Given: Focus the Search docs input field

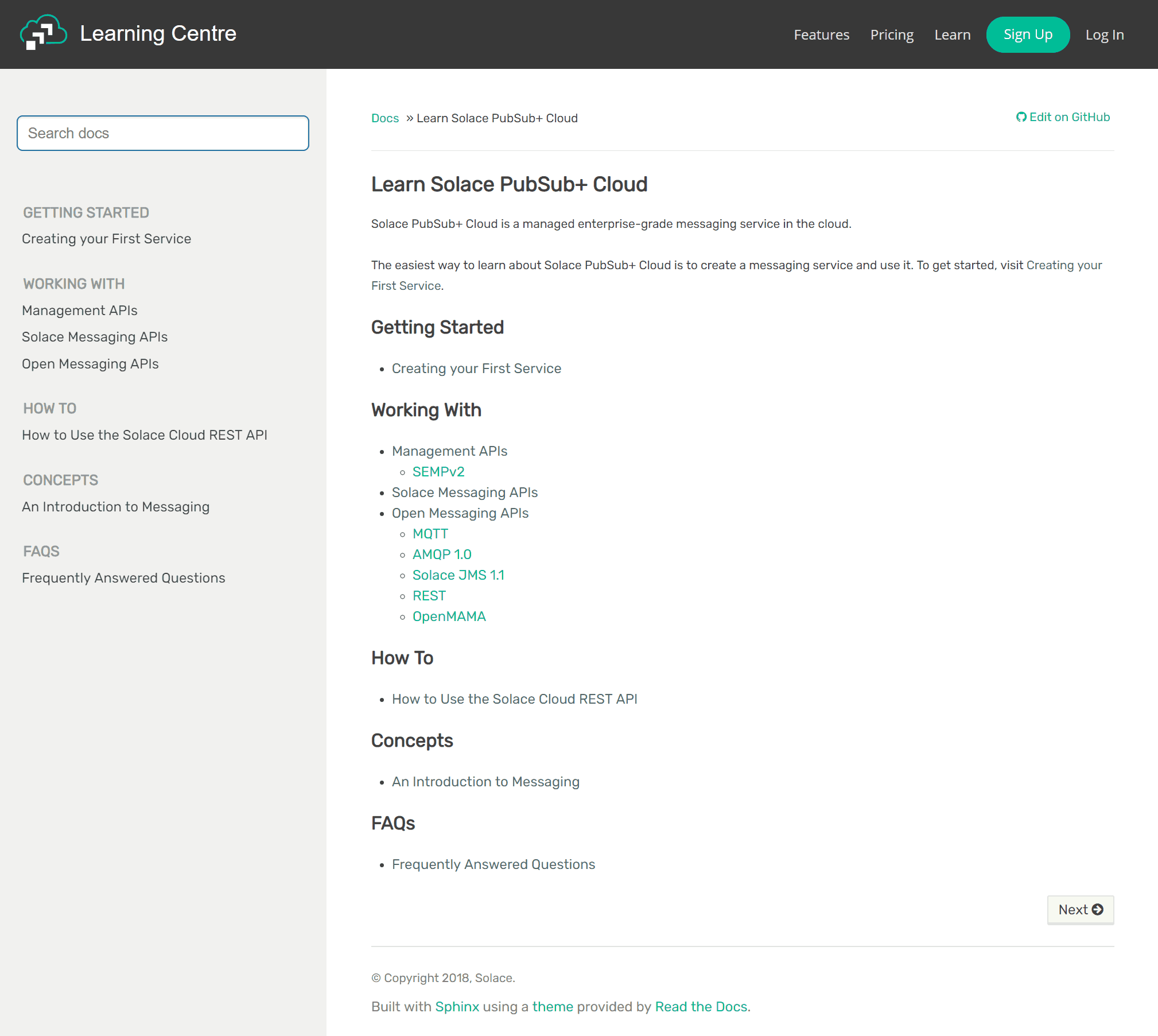Looking at the screenshot, I should [163, 133].
